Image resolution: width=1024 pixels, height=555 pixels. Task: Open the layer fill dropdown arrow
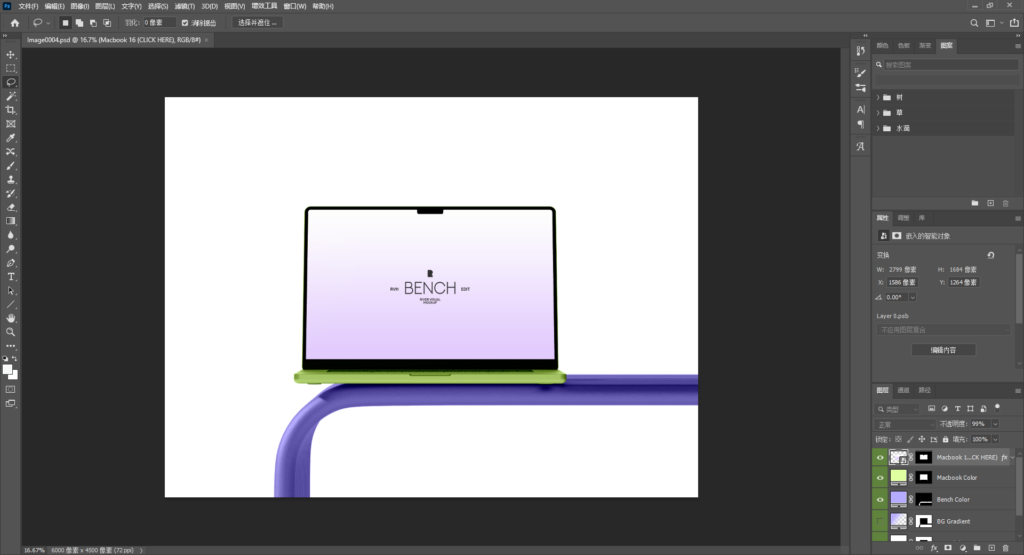click(x=995, y=439)
